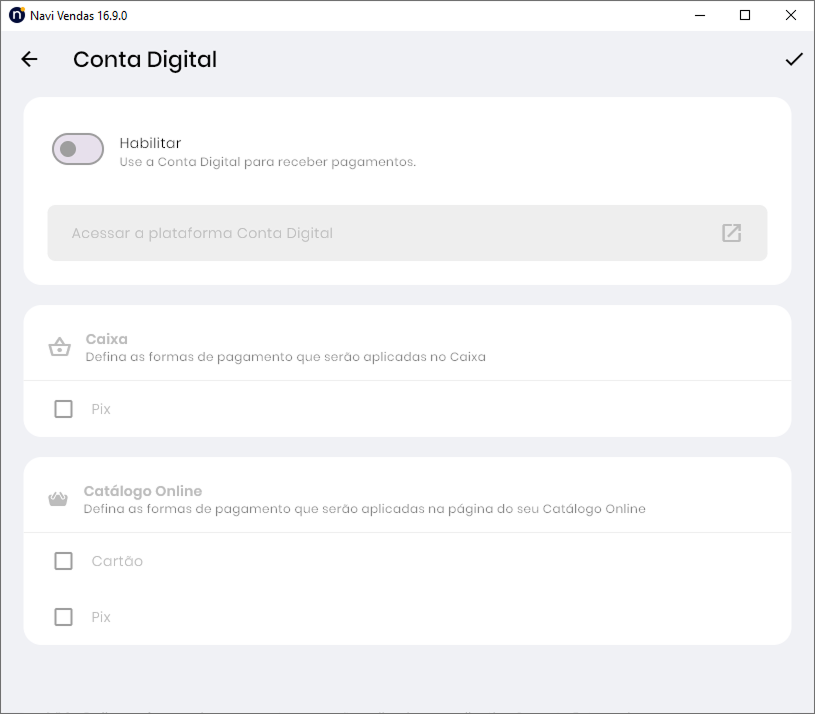
Task: Click the description ending in 'seu Catálogo Online'
Action: (365, 509)
